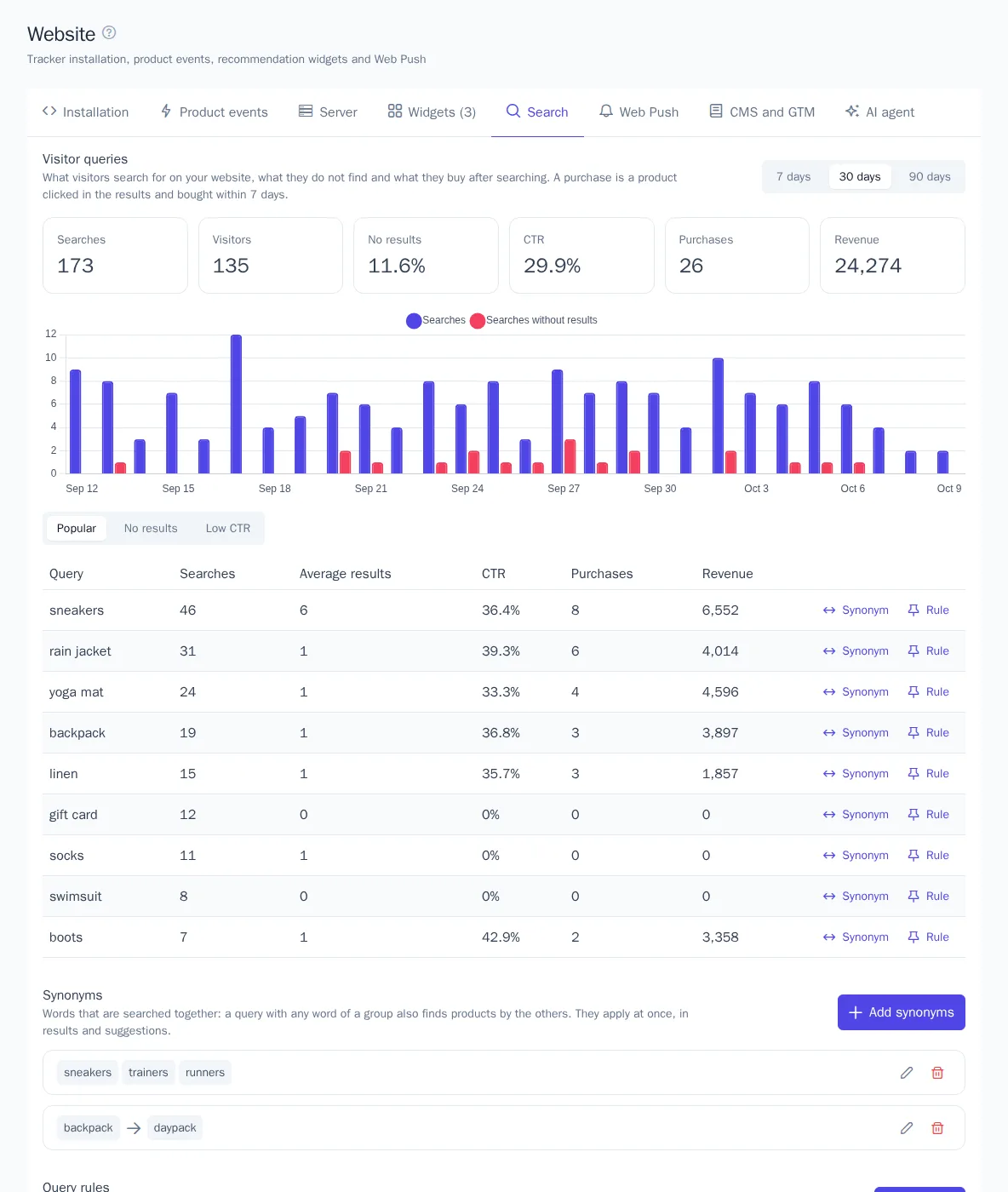Delete the backpack to daypack synonym
The height and width of the screenshot is (1192, 1008).
point(937,1128)
